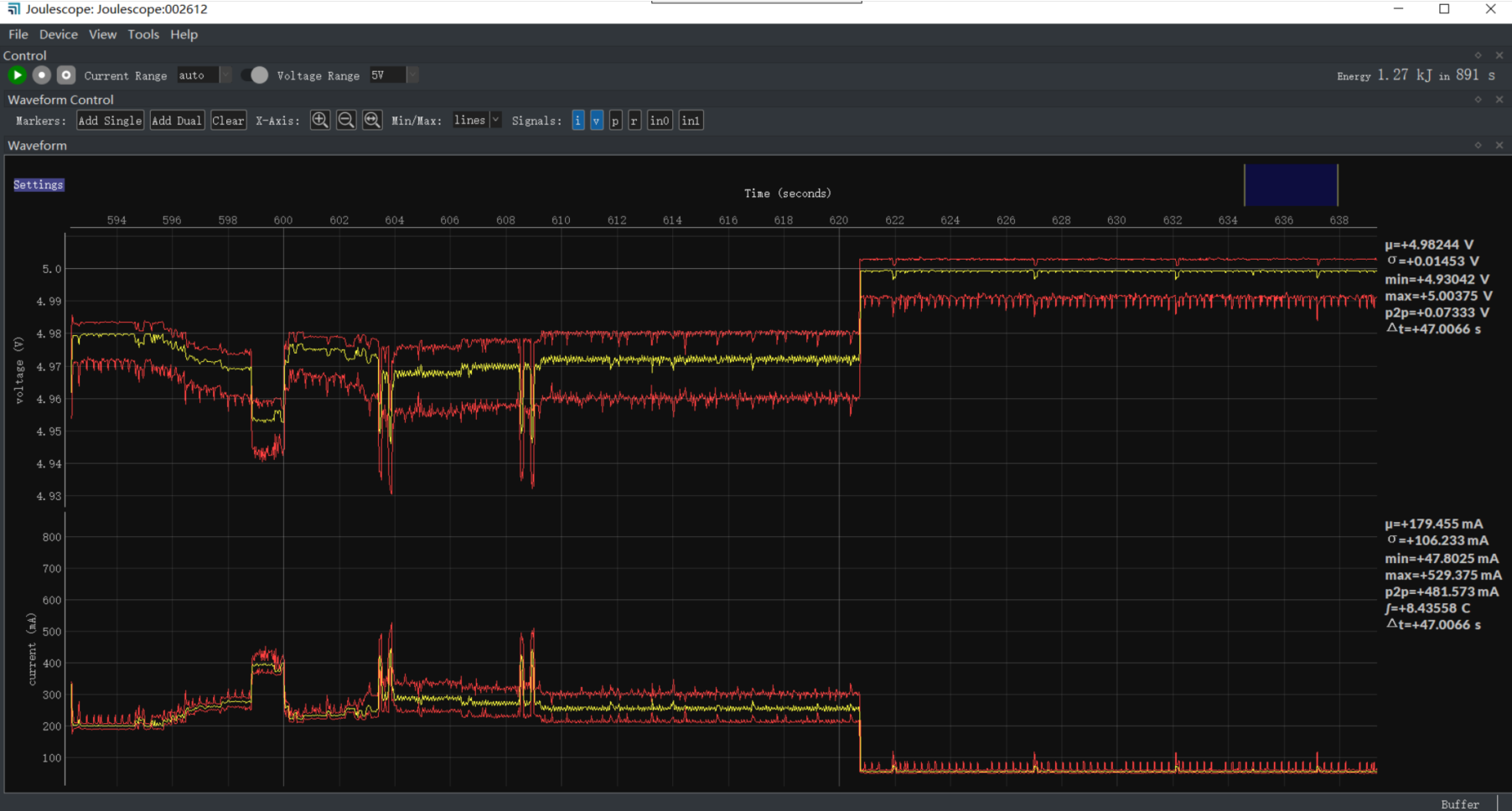Float the Waveform Control panel
Viewport: 1512px width, 811px height.
point(1478,100)
